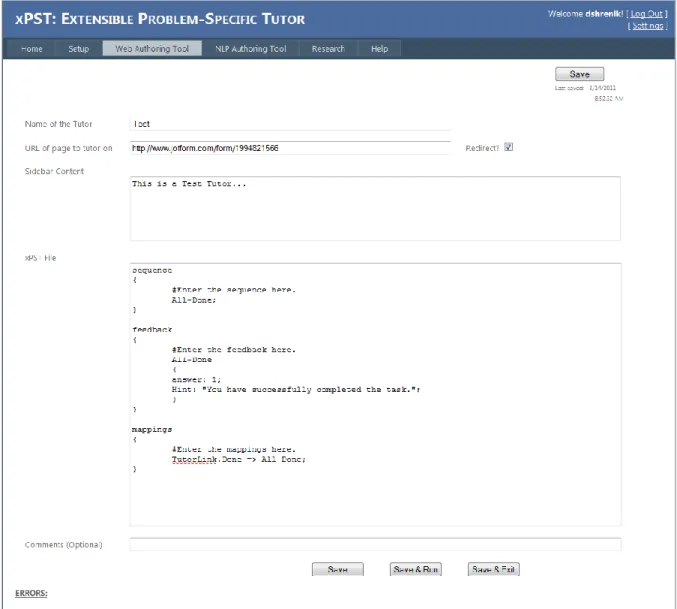677x609 pixels.
Task: Open the Settings link
Action: 648,26
